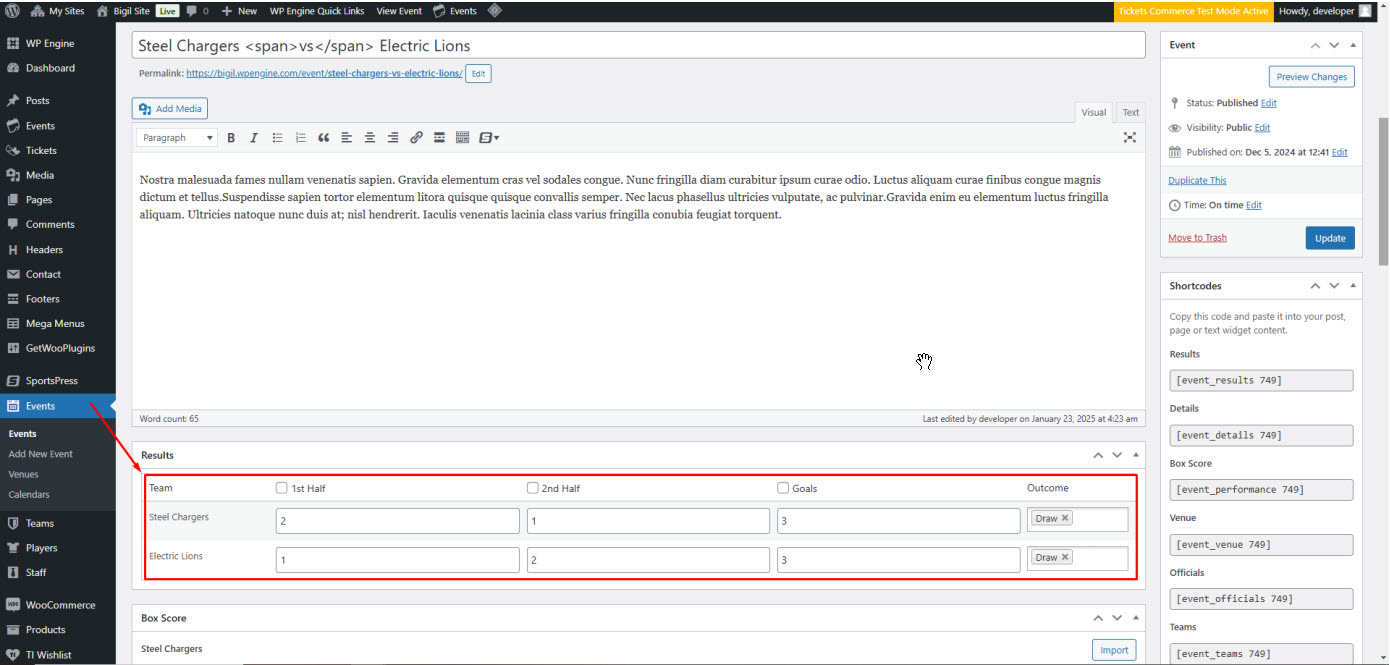Open Venues submenu item

(24, 474)
